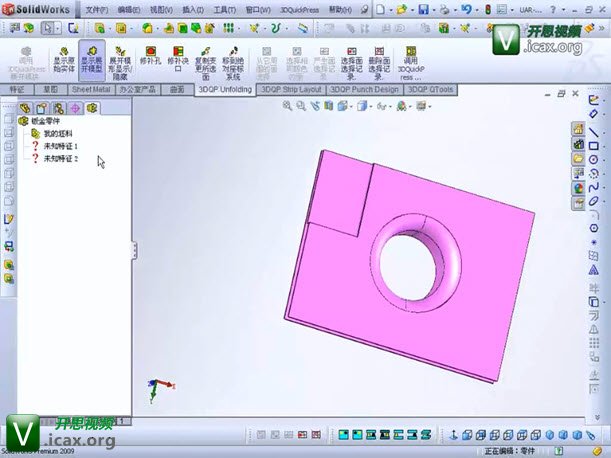Screen dimensions: 611x458
Task: Open the 3DQuickPress menu
Action: coord(299,10)
